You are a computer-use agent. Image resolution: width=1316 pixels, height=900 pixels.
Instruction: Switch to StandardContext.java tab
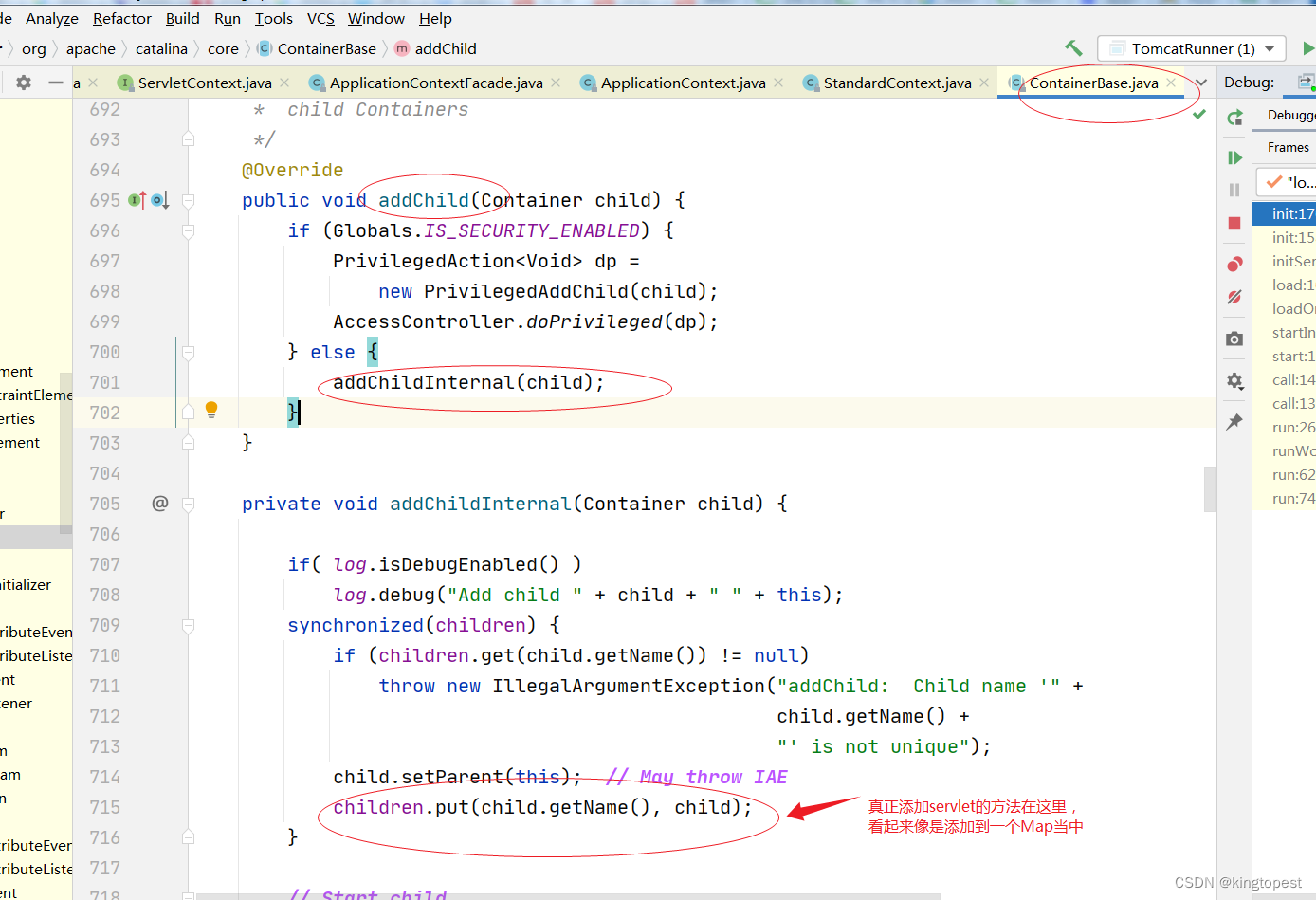[898, 83]
